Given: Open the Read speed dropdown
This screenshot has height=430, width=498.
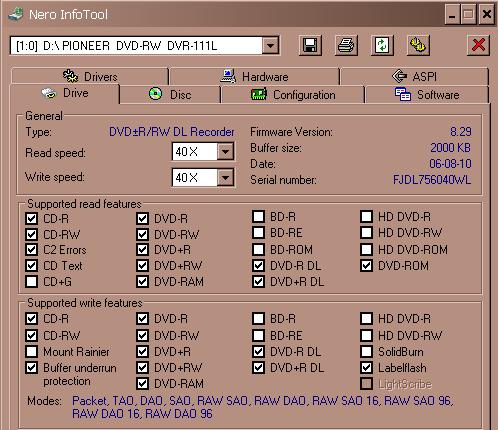Looking at the screenshot, I should (x=226, y=152).
